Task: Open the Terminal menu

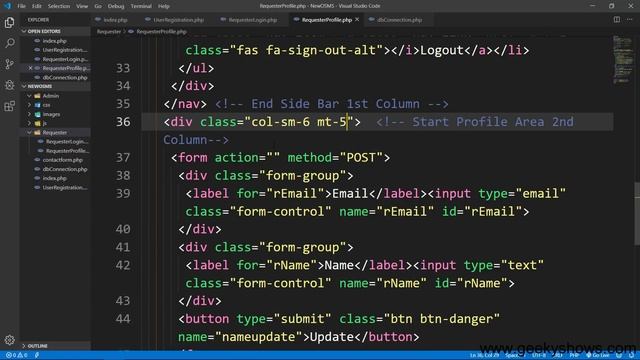Action: point(141,6)
